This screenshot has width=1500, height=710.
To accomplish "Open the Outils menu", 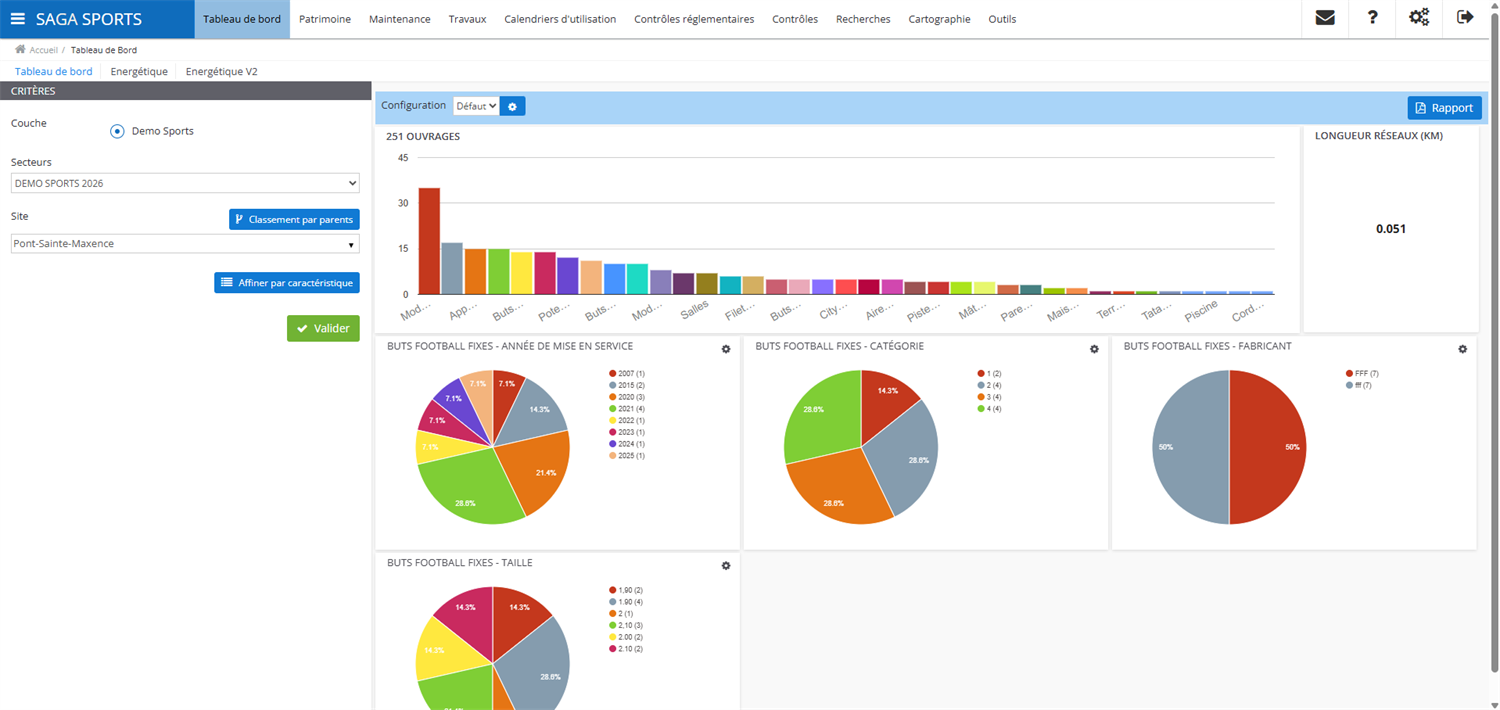I will 1002,19.
